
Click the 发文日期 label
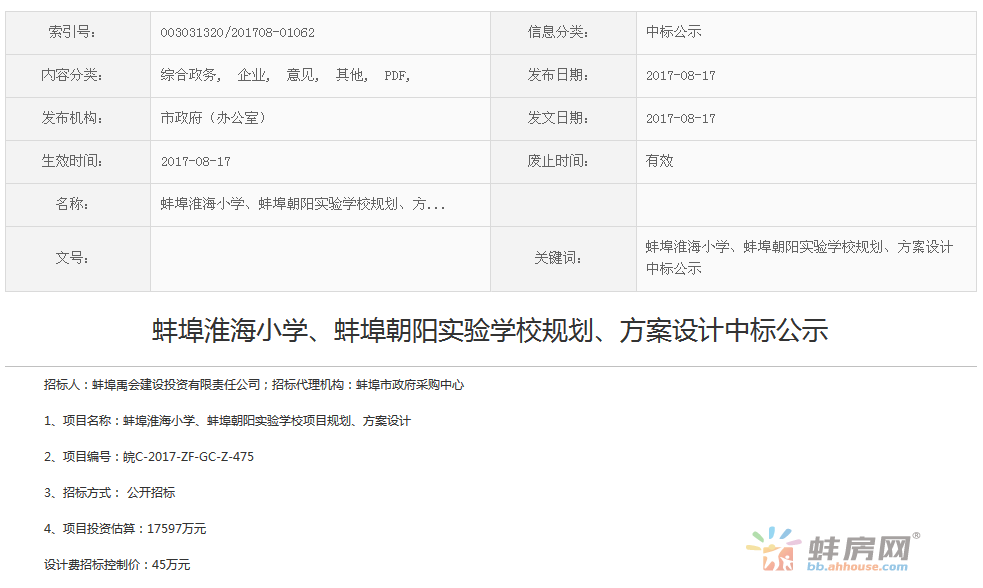click(x=557, y=118)
